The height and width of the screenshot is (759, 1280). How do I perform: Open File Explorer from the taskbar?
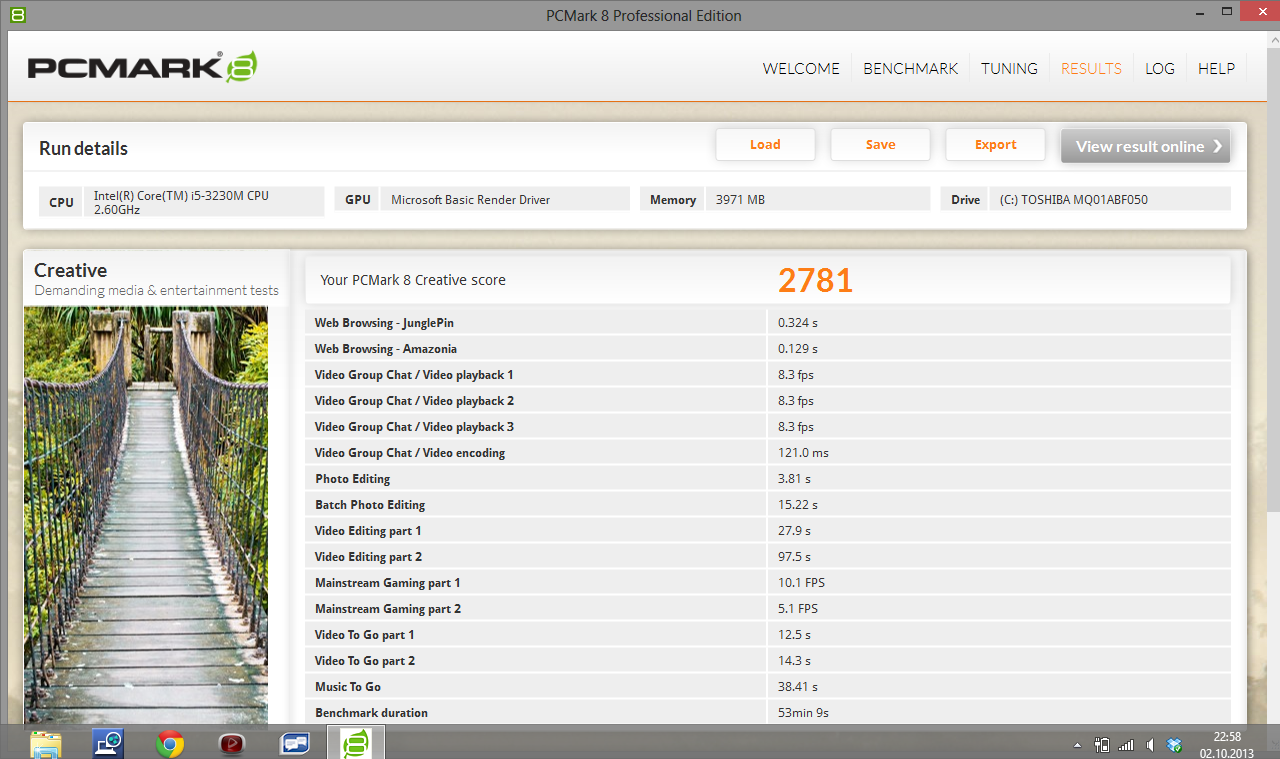tap(46, 743)
